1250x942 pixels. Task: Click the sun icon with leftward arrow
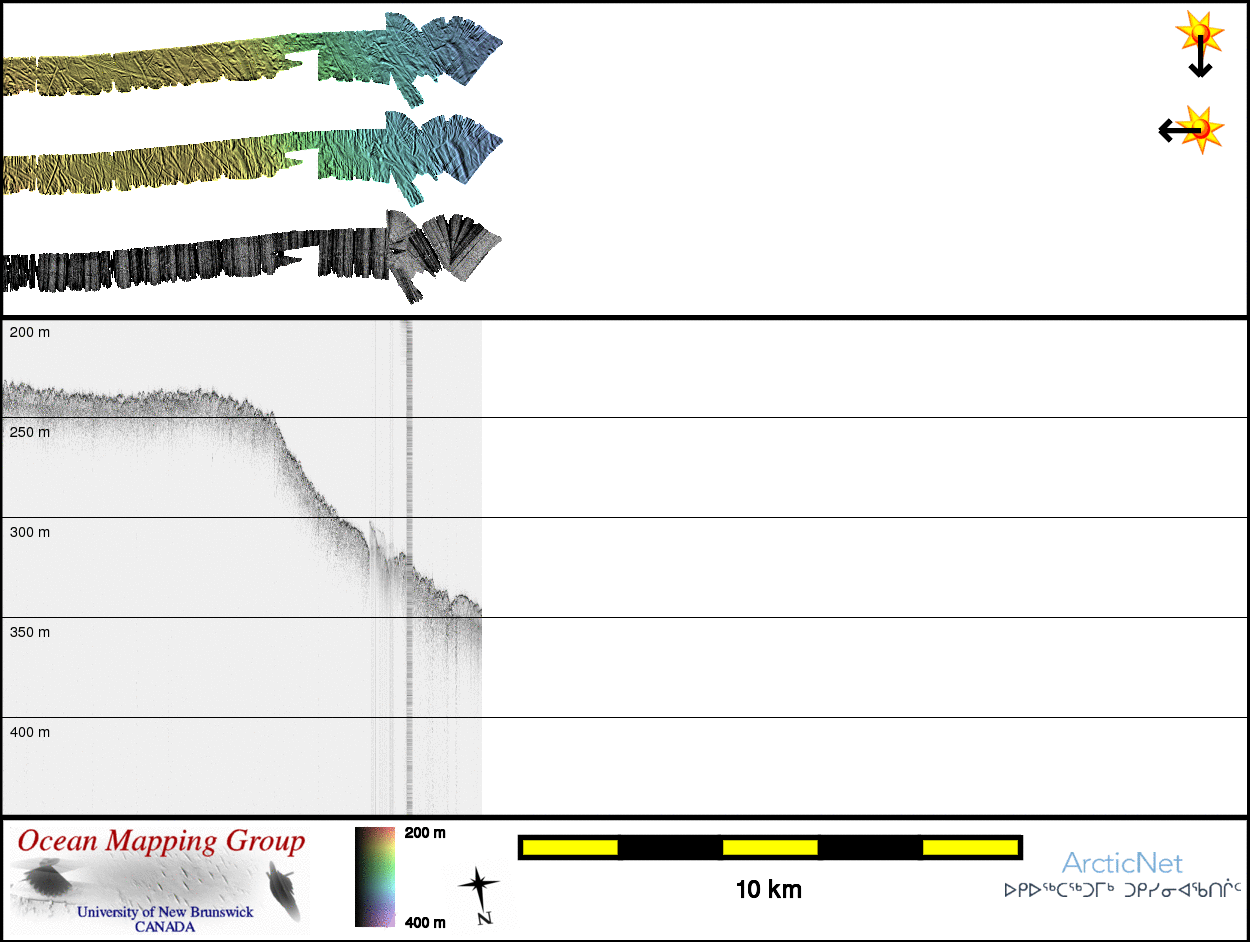tap(1191, 130)
